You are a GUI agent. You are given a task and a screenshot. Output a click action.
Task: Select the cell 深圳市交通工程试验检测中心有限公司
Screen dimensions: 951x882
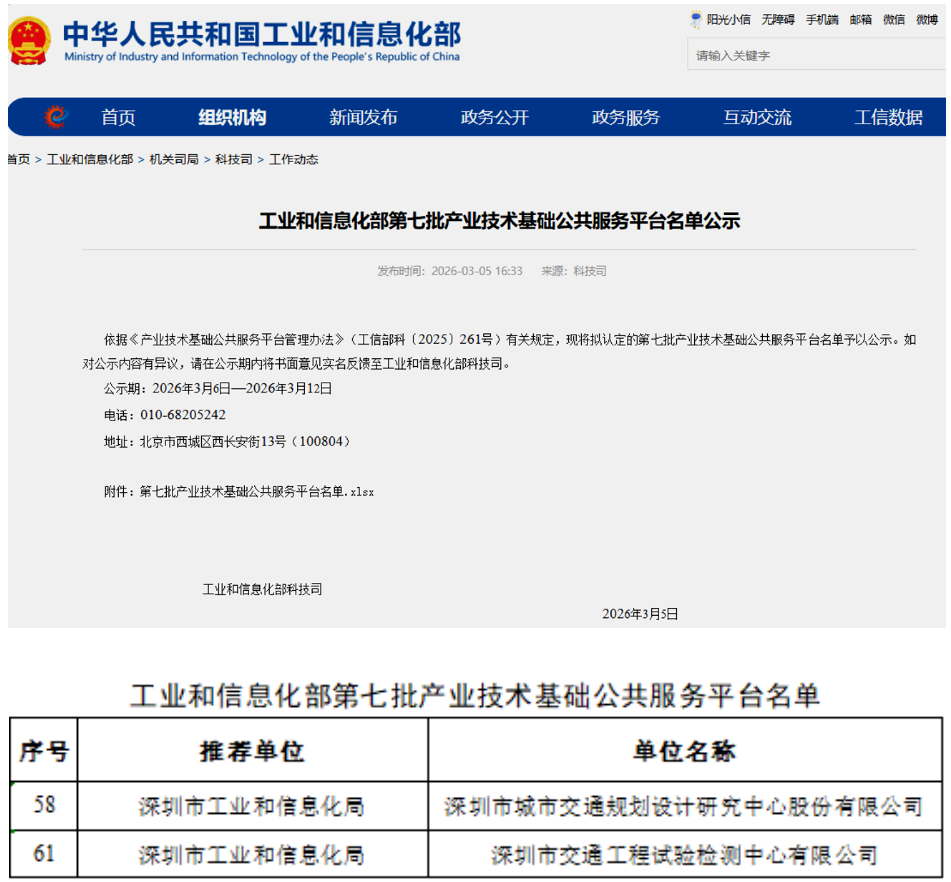coord(684,855)
